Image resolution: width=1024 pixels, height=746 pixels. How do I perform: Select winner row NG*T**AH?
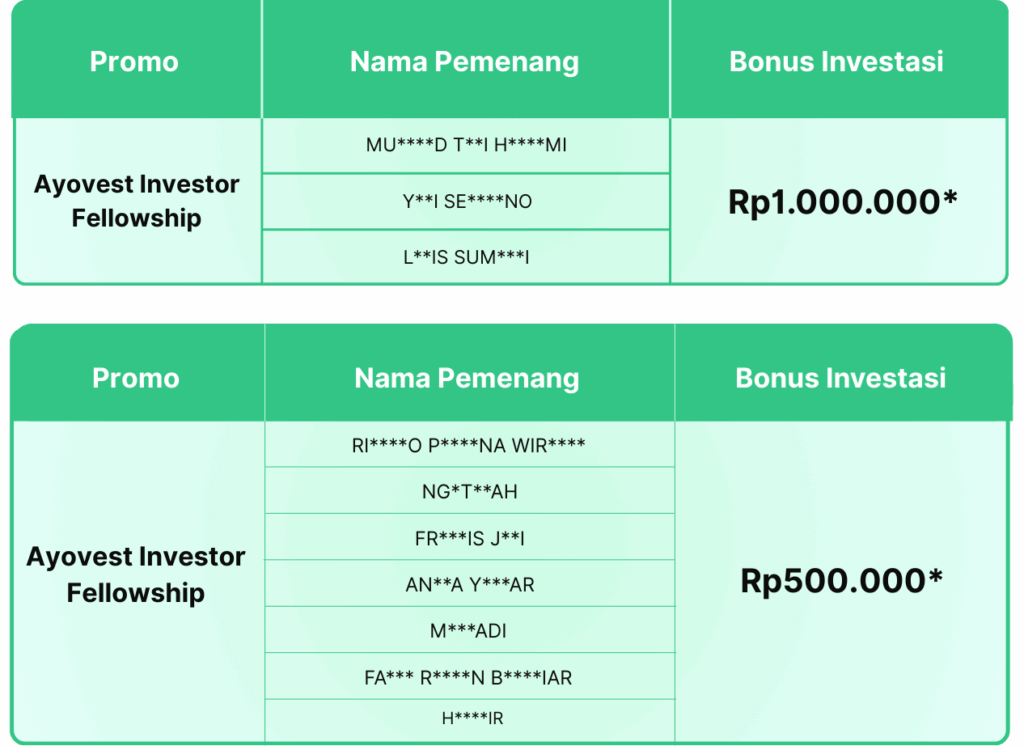pos(469,491)
